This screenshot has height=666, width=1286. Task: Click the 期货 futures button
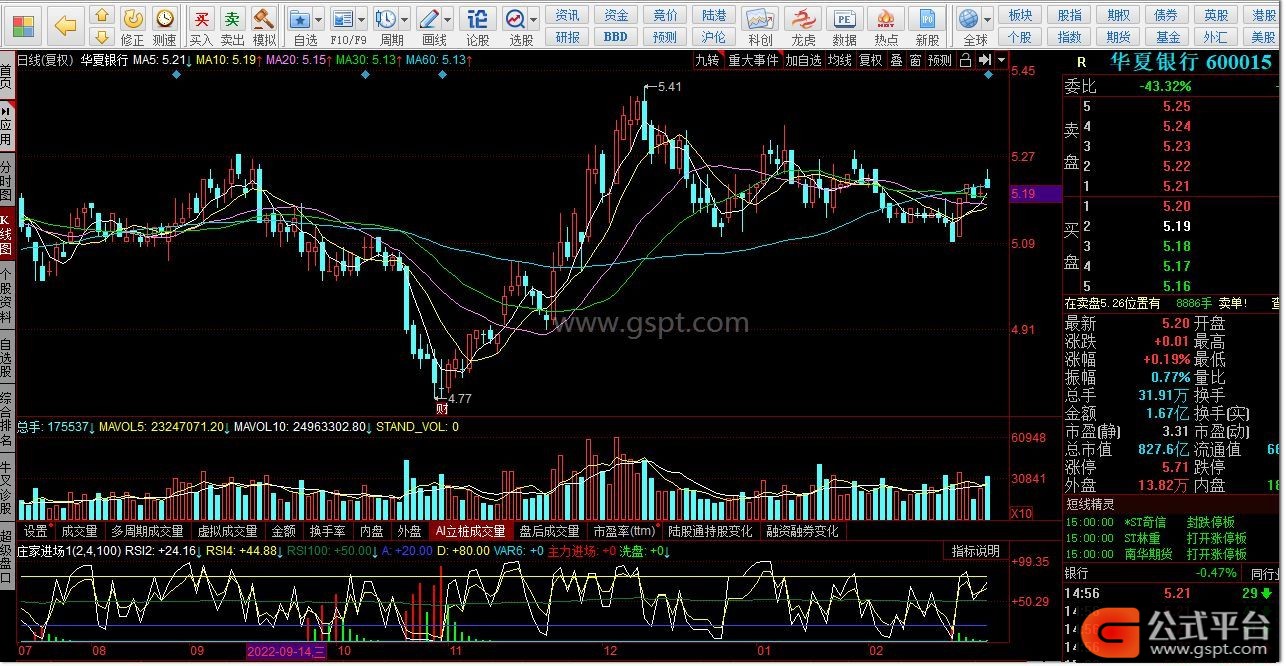coord(1118,37)
